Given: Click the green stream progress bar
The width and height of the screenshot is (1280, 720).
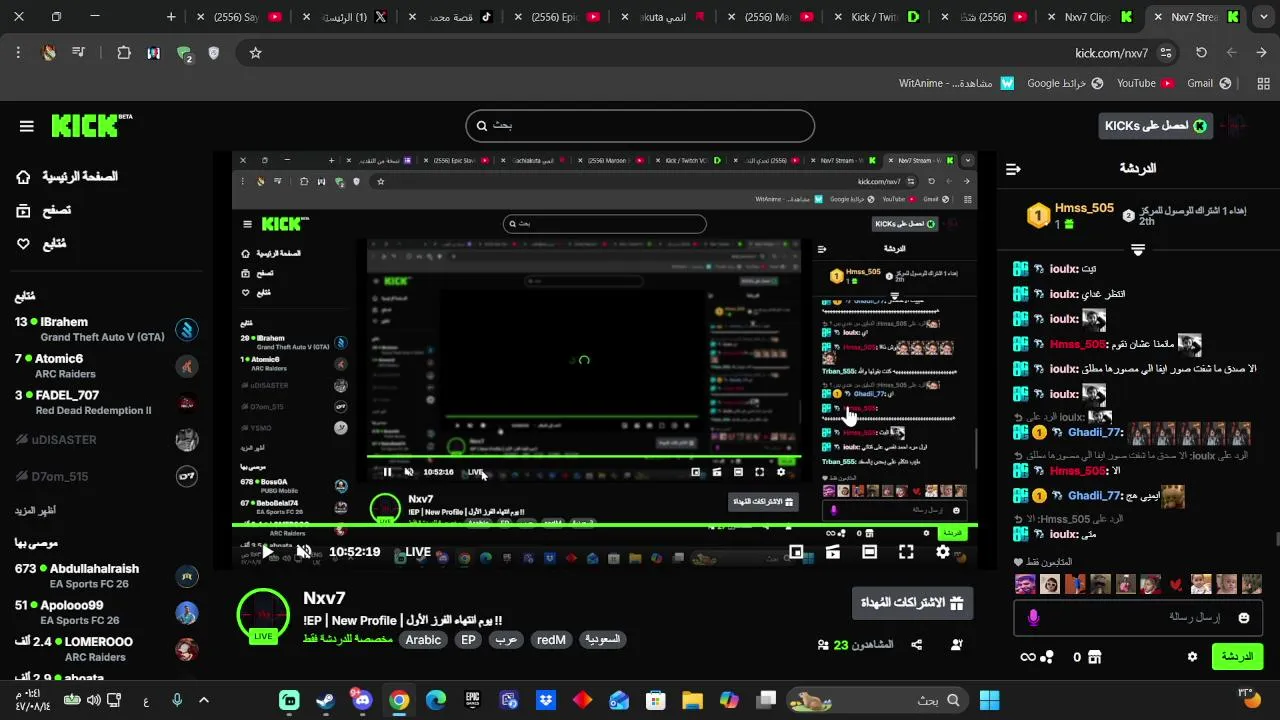Looking at the screenshot, I should coord(604,525).
